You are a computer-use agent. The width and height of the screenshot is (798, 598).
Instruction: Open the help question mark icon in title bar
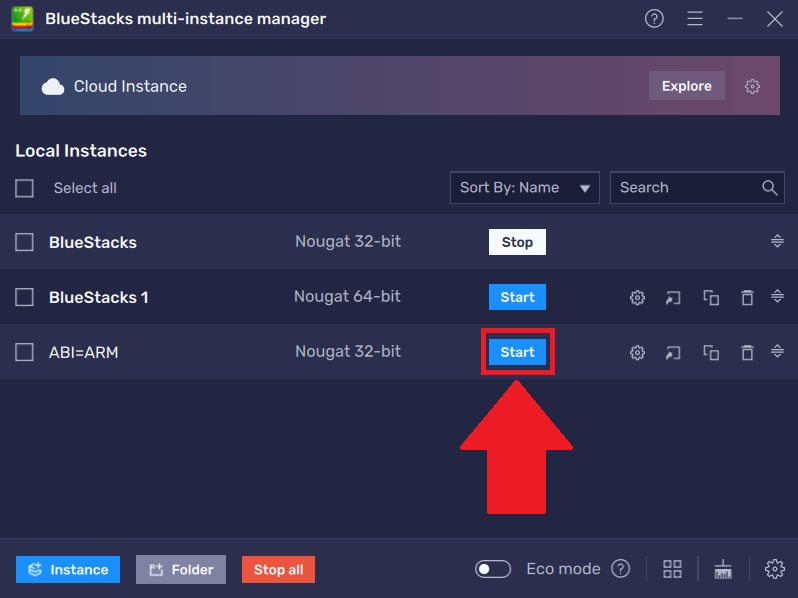[654, 19]
